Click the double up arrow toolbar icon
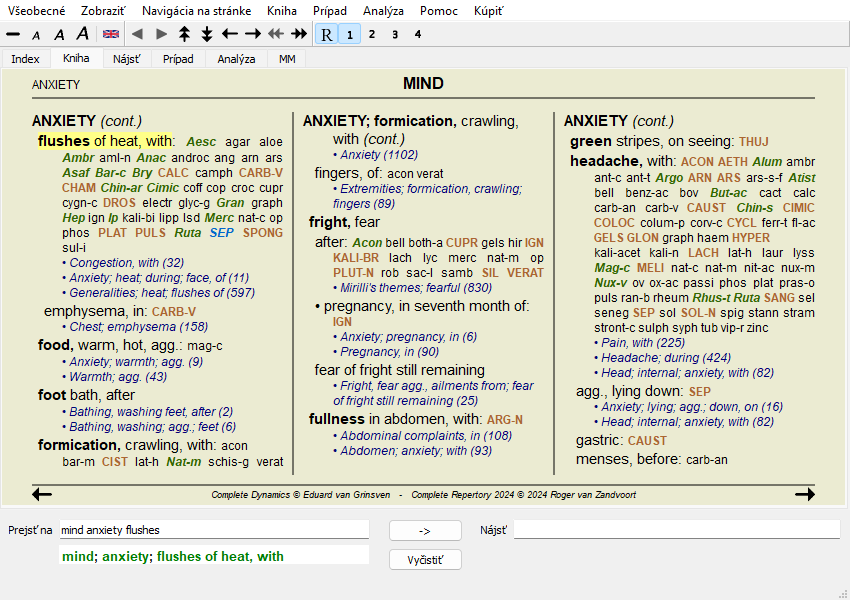This screenshot has height=600, width=850. (x=184, y=34)
